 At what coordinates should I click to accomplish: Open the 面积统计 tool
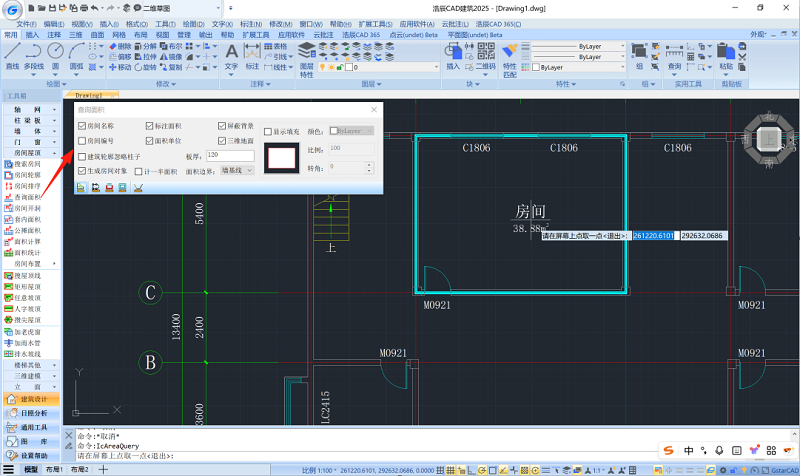click(x=27, y=251)
